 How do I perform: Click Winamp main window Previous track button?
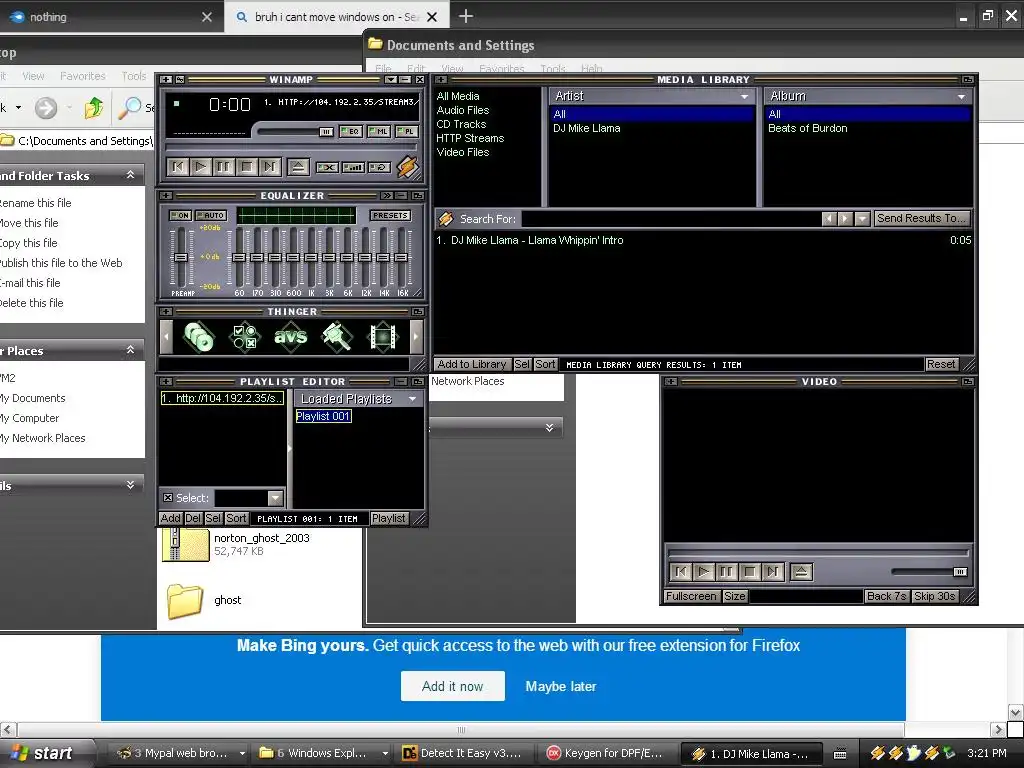pos(178,167)
